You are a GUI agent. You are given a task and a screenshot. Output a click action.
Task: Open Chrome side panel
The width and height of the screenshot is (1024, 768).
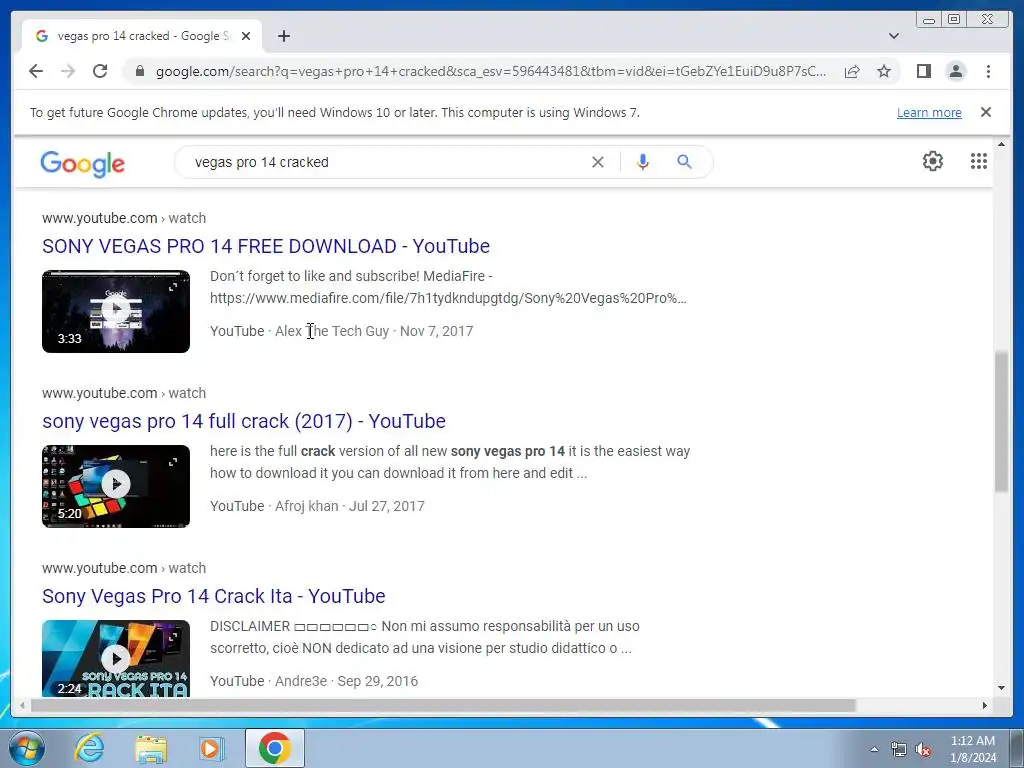923,71
